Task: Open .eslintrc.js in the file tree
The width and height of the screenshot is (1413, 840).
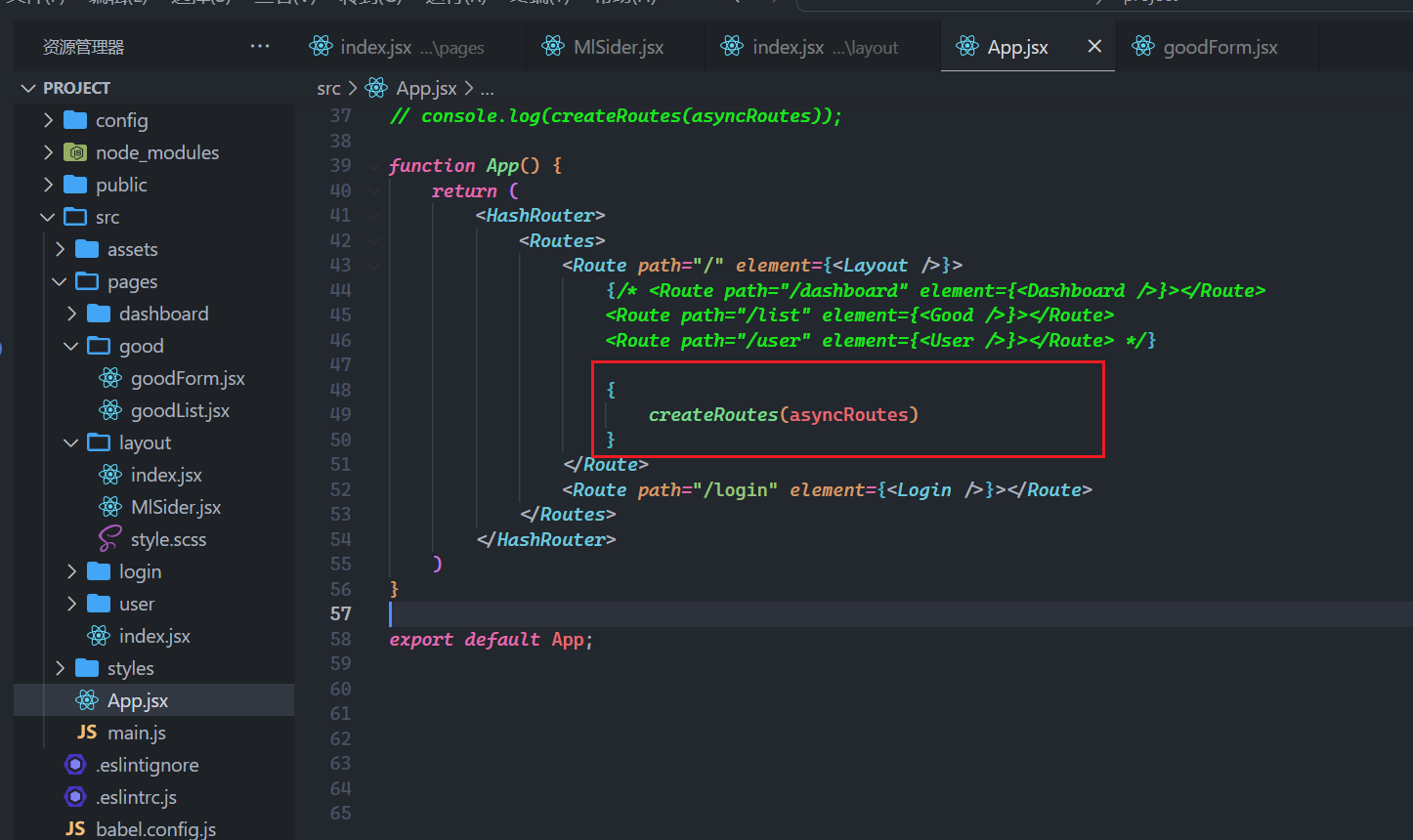Action: coord(136,797)
